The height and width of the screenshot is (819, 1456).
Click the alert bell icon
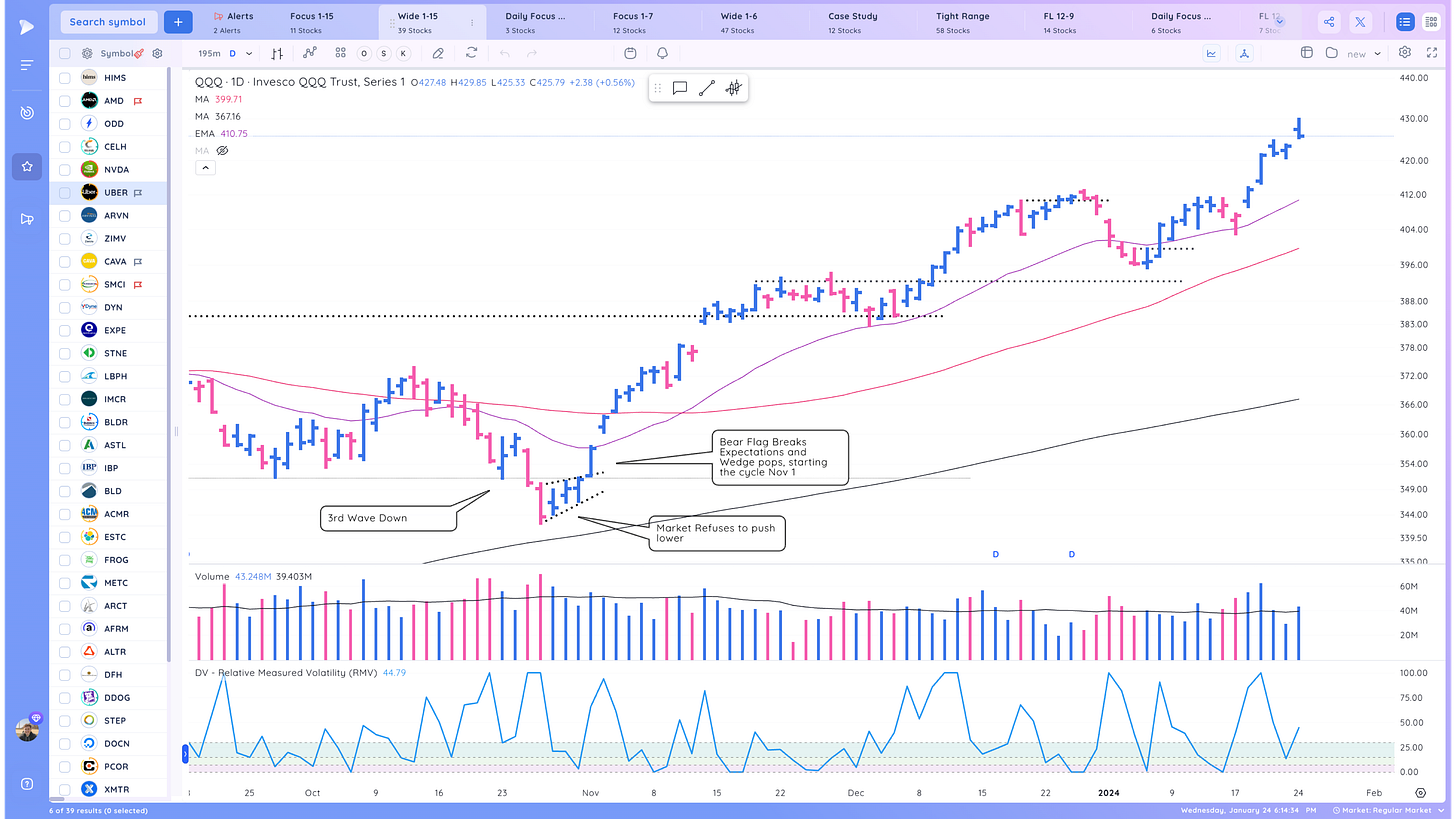pyautogui.click(x=662, y=53)
